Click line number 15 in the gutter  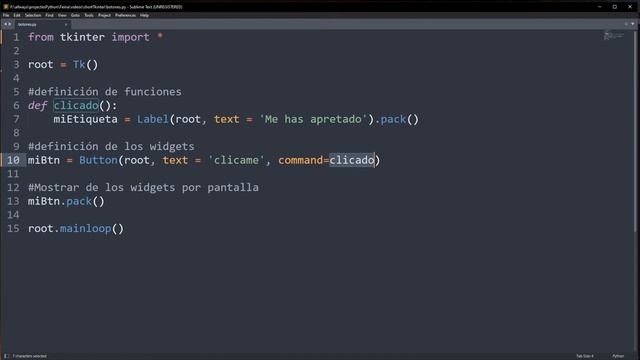[13, 229]
